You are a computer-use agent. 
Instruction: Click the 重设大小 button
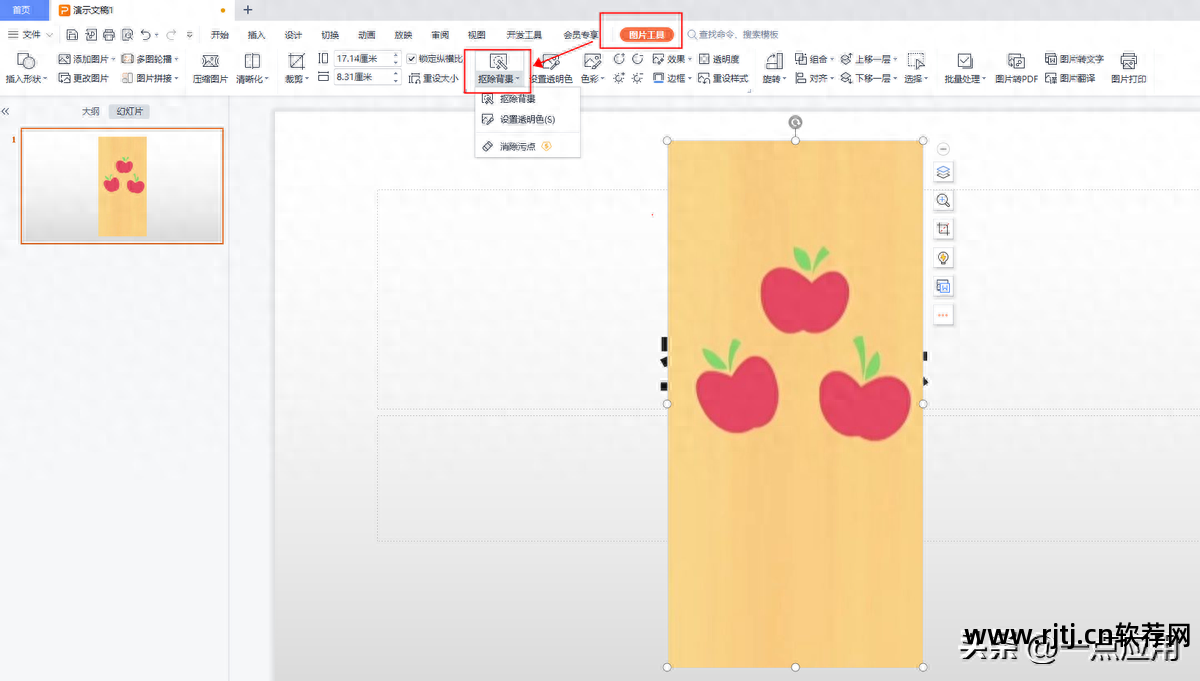click(x=434, y=78)
